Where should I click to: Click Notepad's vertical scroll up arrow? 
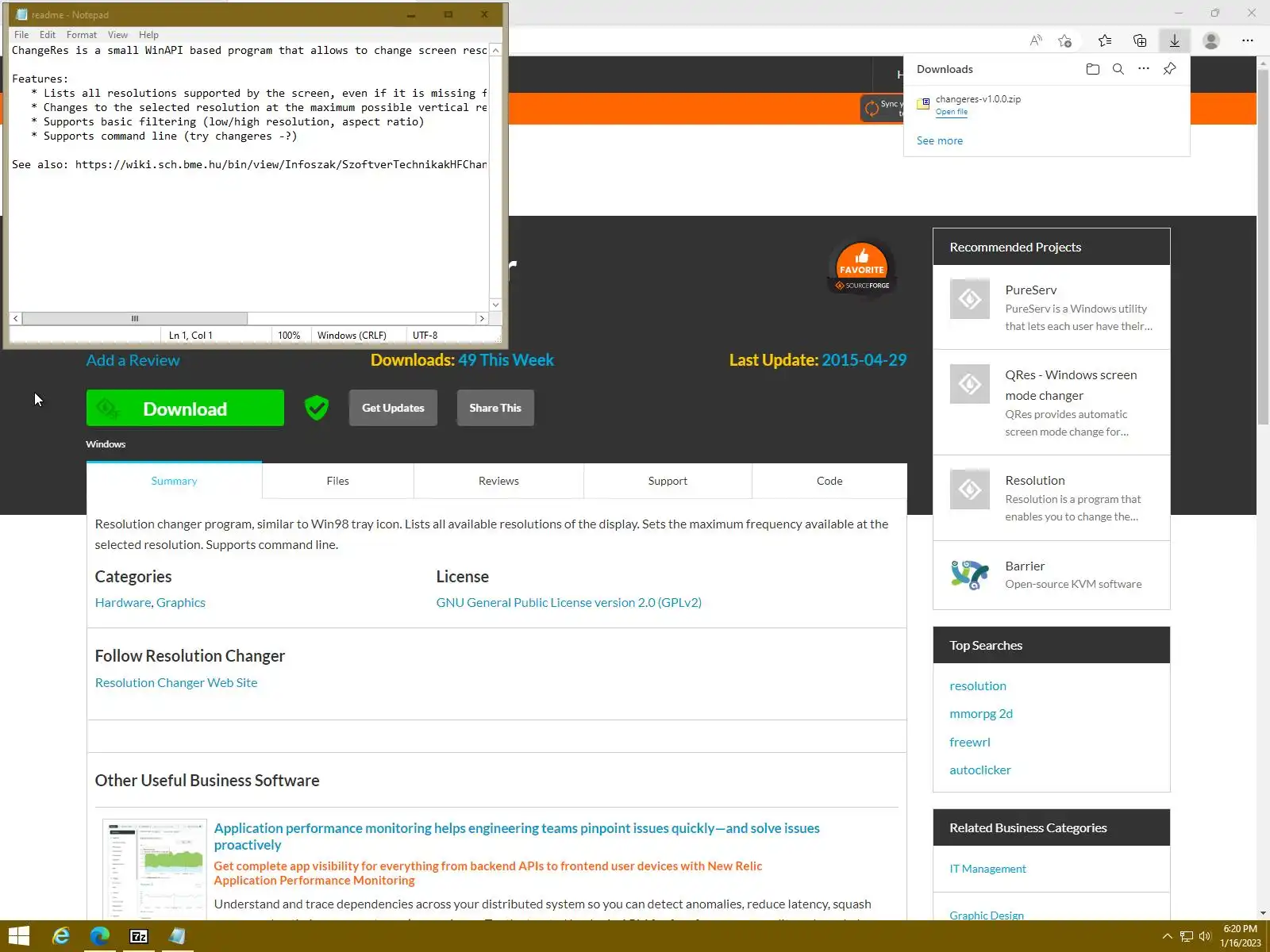(495, 51)
